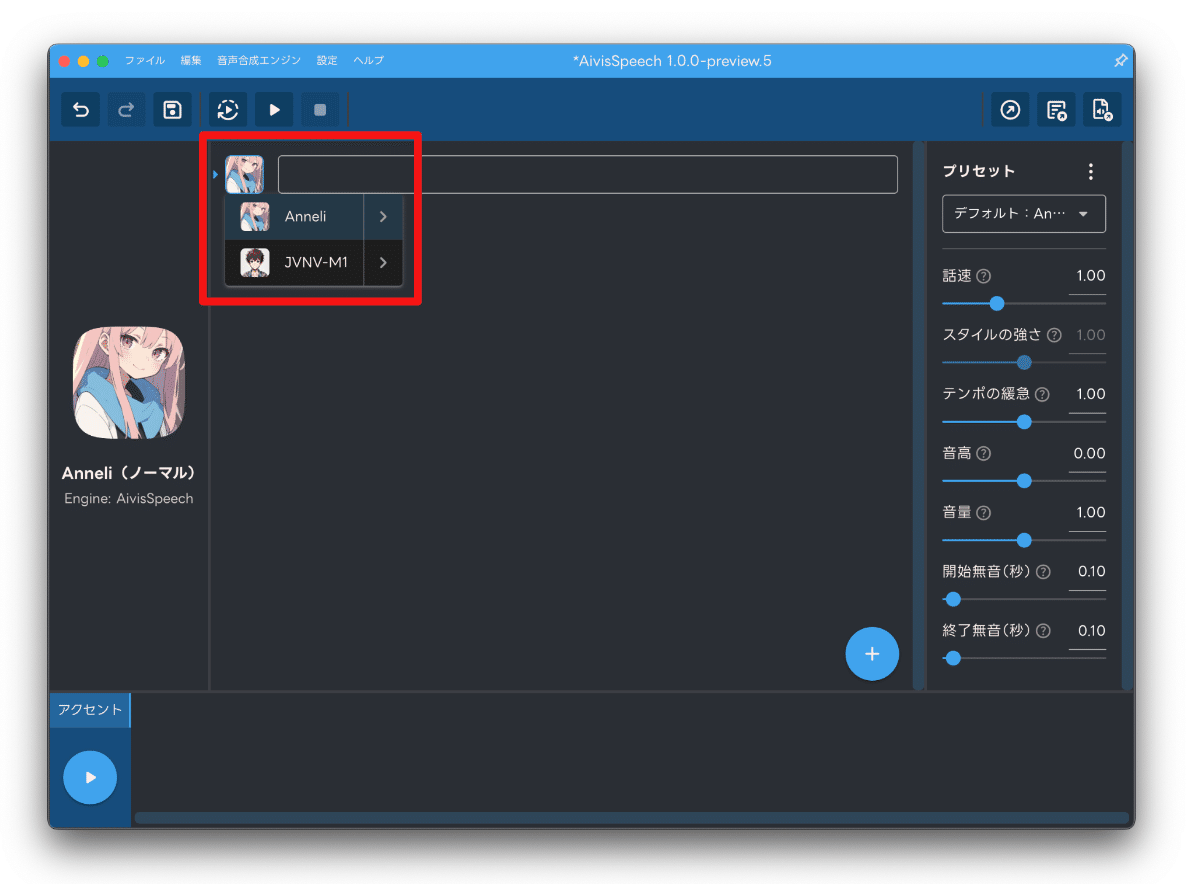This screenshot has height=884, width=1186.
Task: Click the スタイルの強さ slider handle
Action: 1024,363
